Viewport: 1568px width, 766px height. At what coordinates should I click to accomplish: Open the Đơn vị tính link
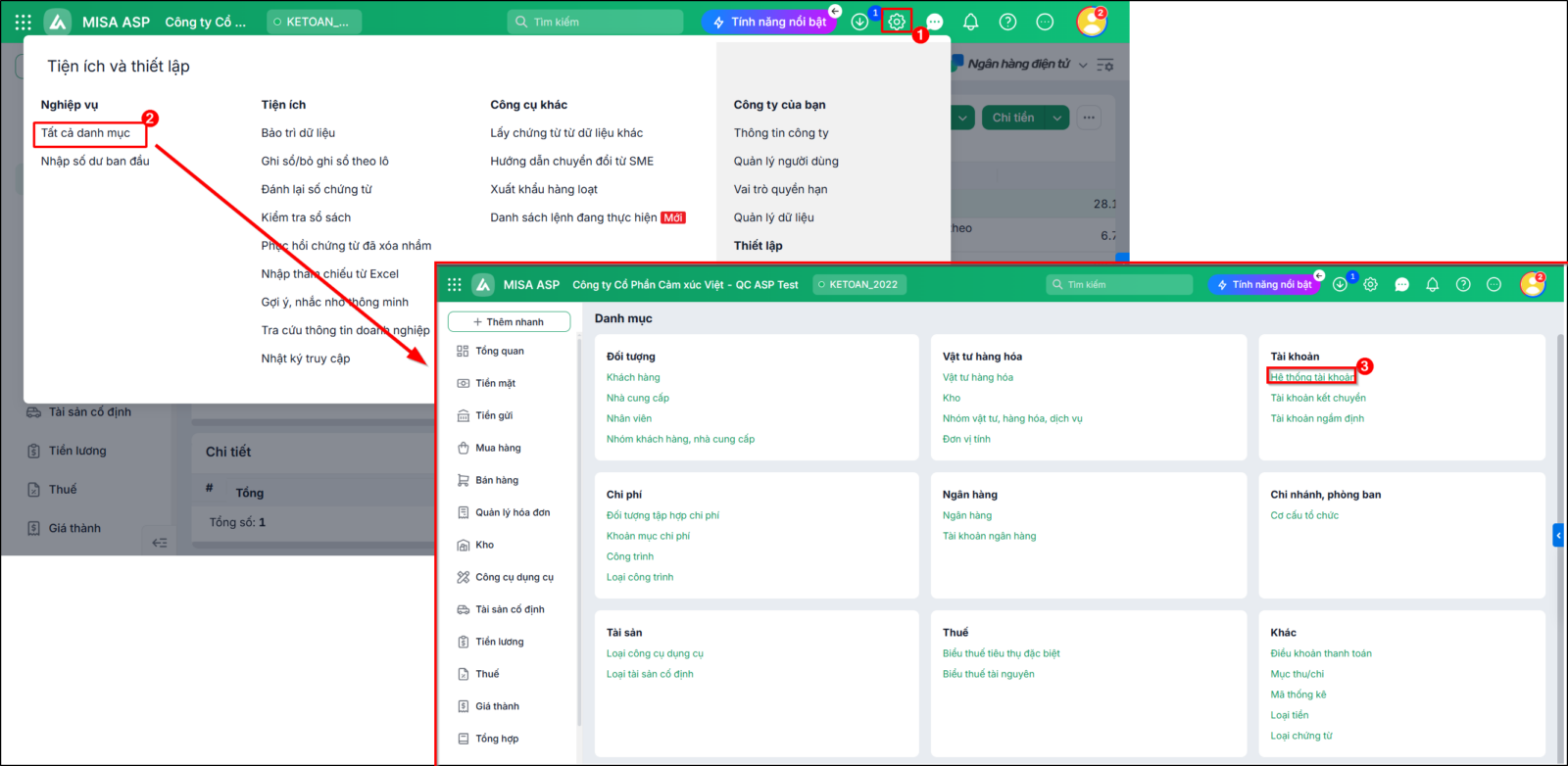(x=966, y=439)
